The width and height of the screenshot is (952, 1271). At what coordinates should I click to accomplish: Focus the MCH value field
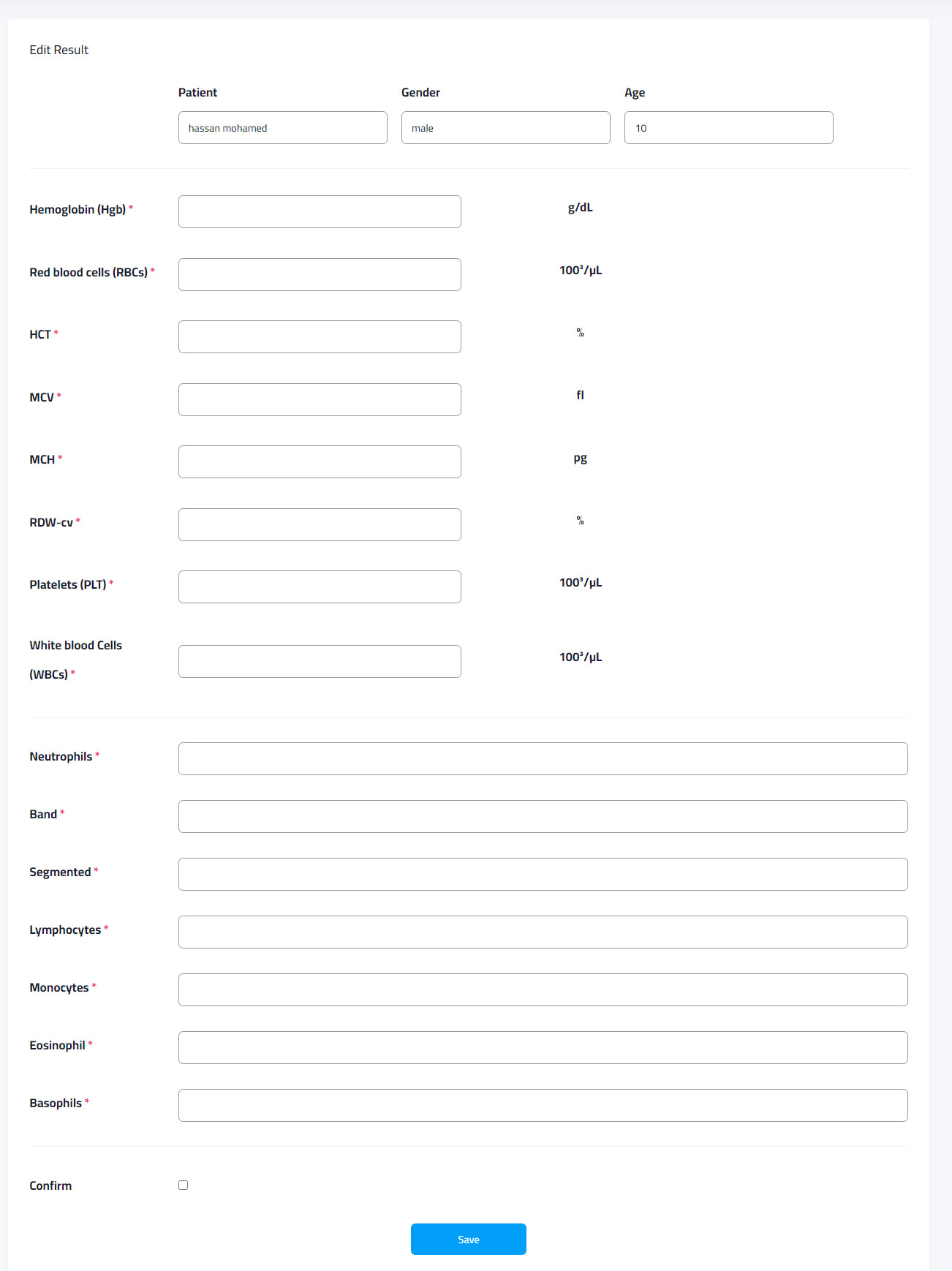(320, 461)
